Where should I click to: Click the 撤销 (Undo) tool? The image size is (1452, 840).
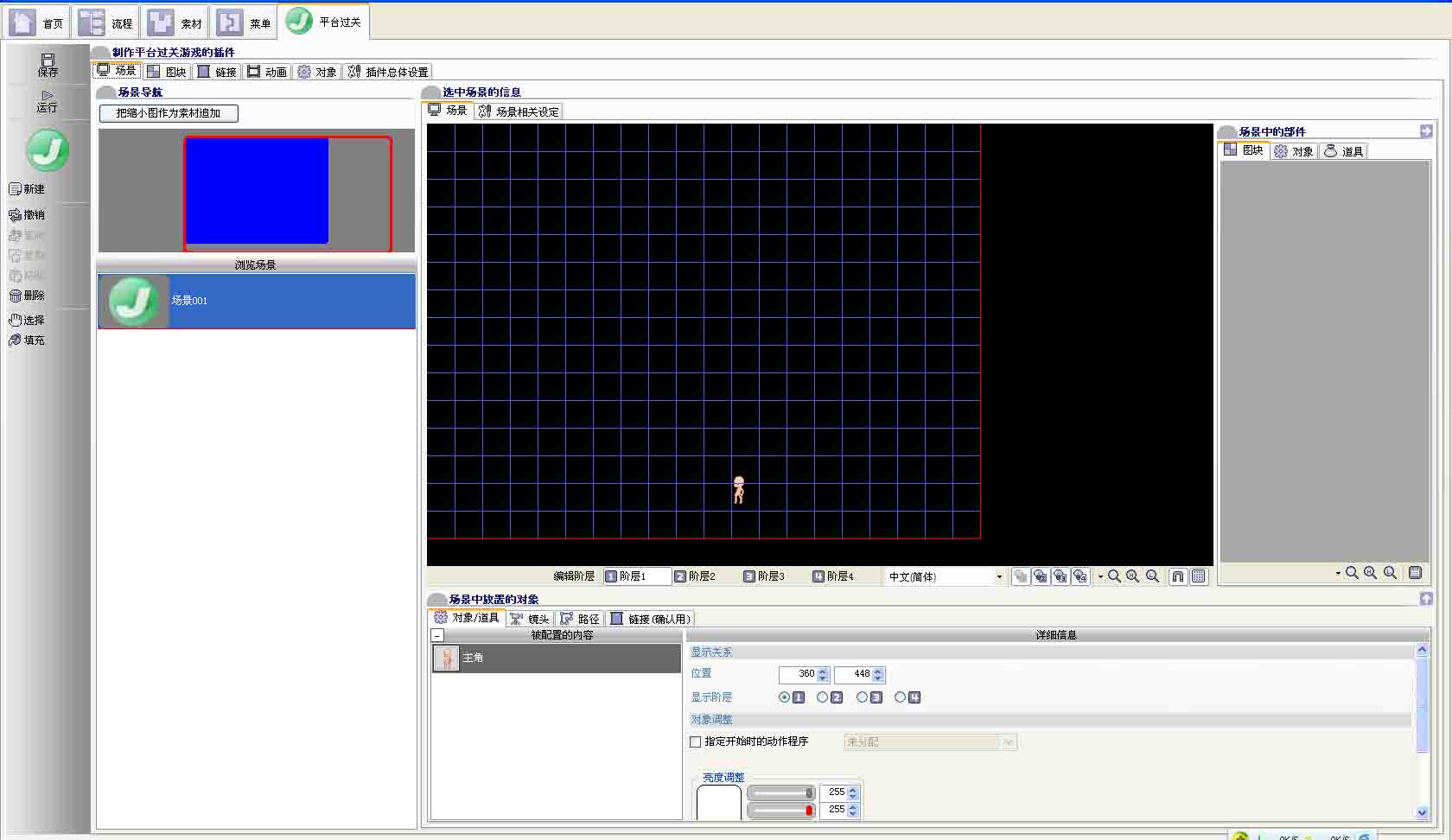coord(27,214)
